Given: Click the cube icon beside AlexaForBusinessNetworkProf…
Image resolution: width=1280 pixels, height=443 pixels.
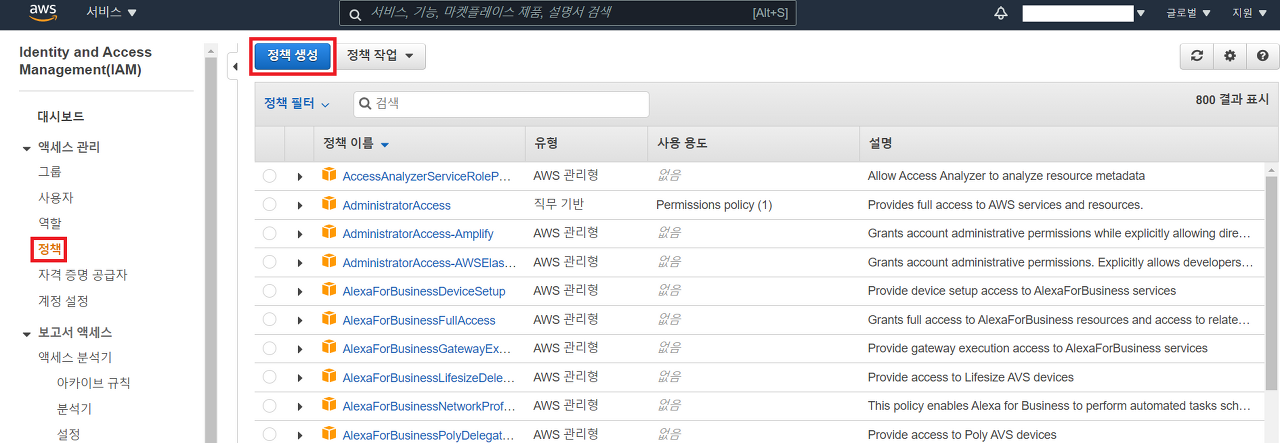Looking at the screenshot, I should [328, 406].
